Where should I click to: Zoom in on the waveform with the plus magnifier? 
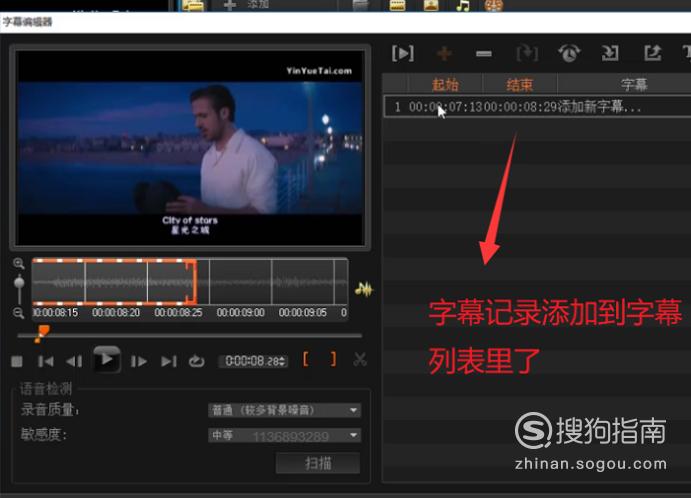tap(19, 264)
